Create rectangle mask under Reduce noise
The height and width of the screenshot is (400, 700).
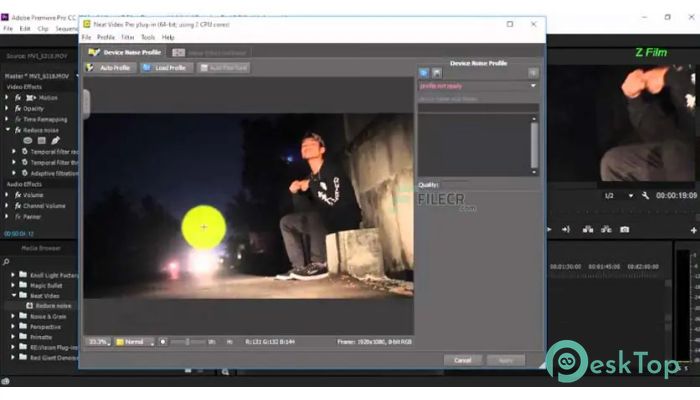42,141
